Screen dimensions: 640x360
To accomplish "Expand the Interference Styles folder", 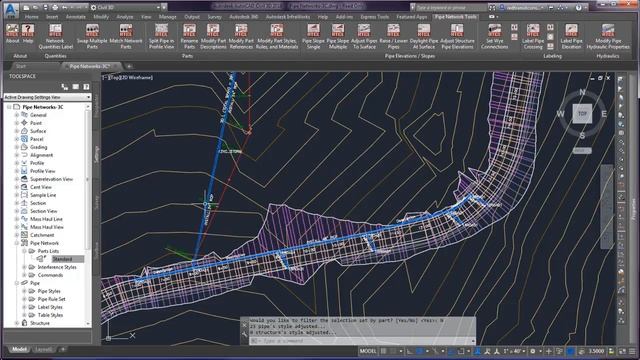I will pyautogui.click(x=24, y=267).
